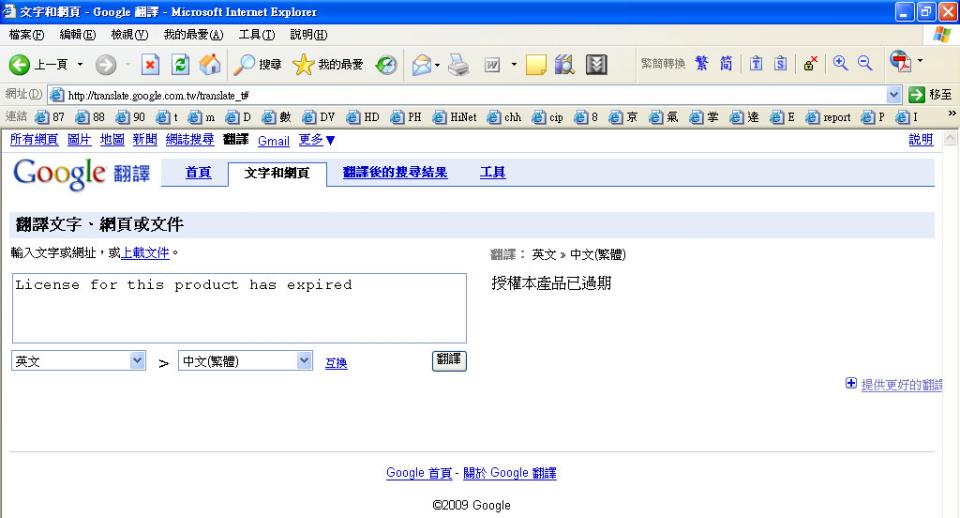The width and height of the screenshot is (960, 518).
Task: Click the PDF converter toolbar icon
Action: tap(900, 61)
